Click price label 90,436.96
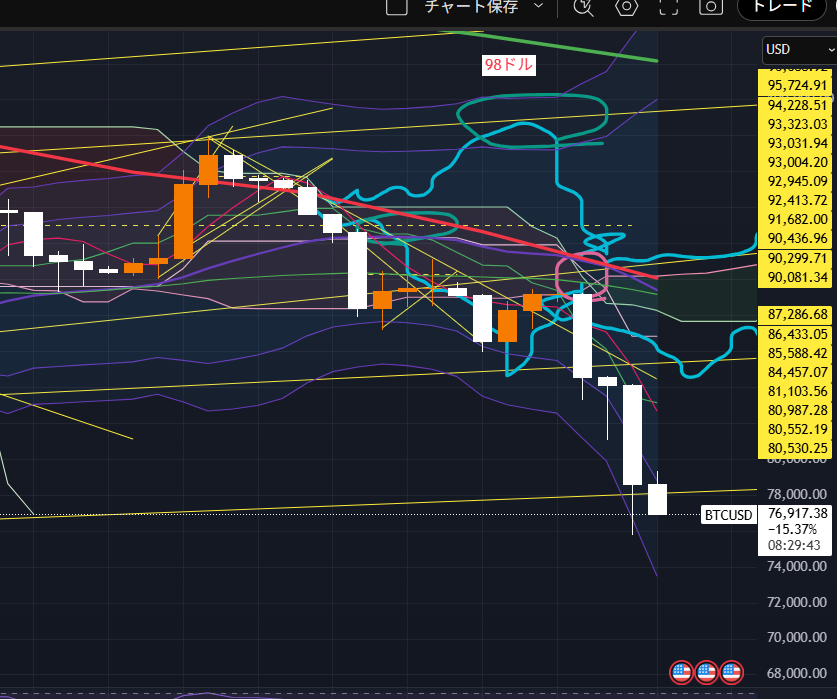Screen dimensions: 837x699 pyautogui.click(x=796, y=238)
